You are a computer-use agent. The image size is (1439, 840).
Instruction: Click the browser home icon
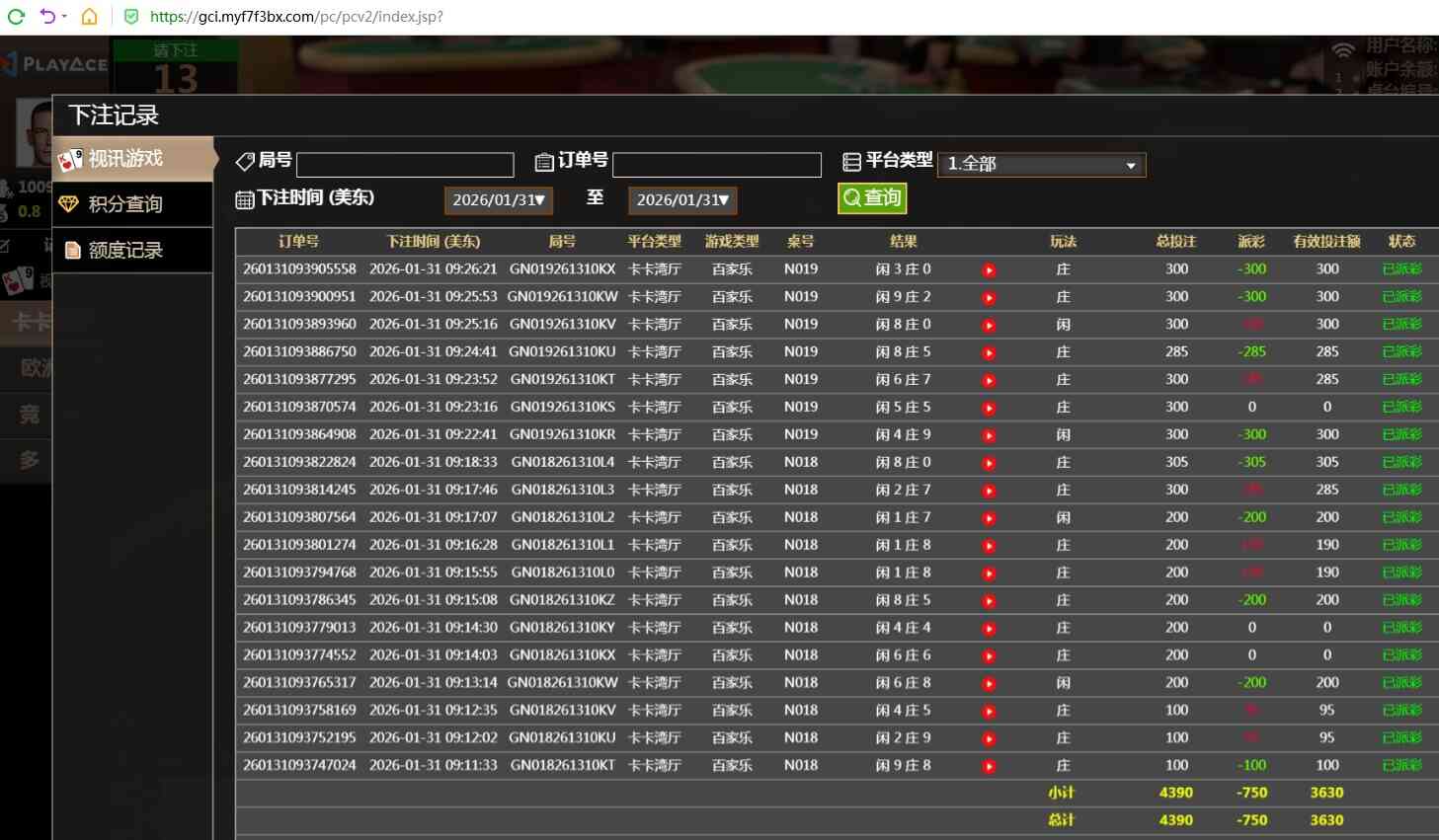(x=89, y=16)
